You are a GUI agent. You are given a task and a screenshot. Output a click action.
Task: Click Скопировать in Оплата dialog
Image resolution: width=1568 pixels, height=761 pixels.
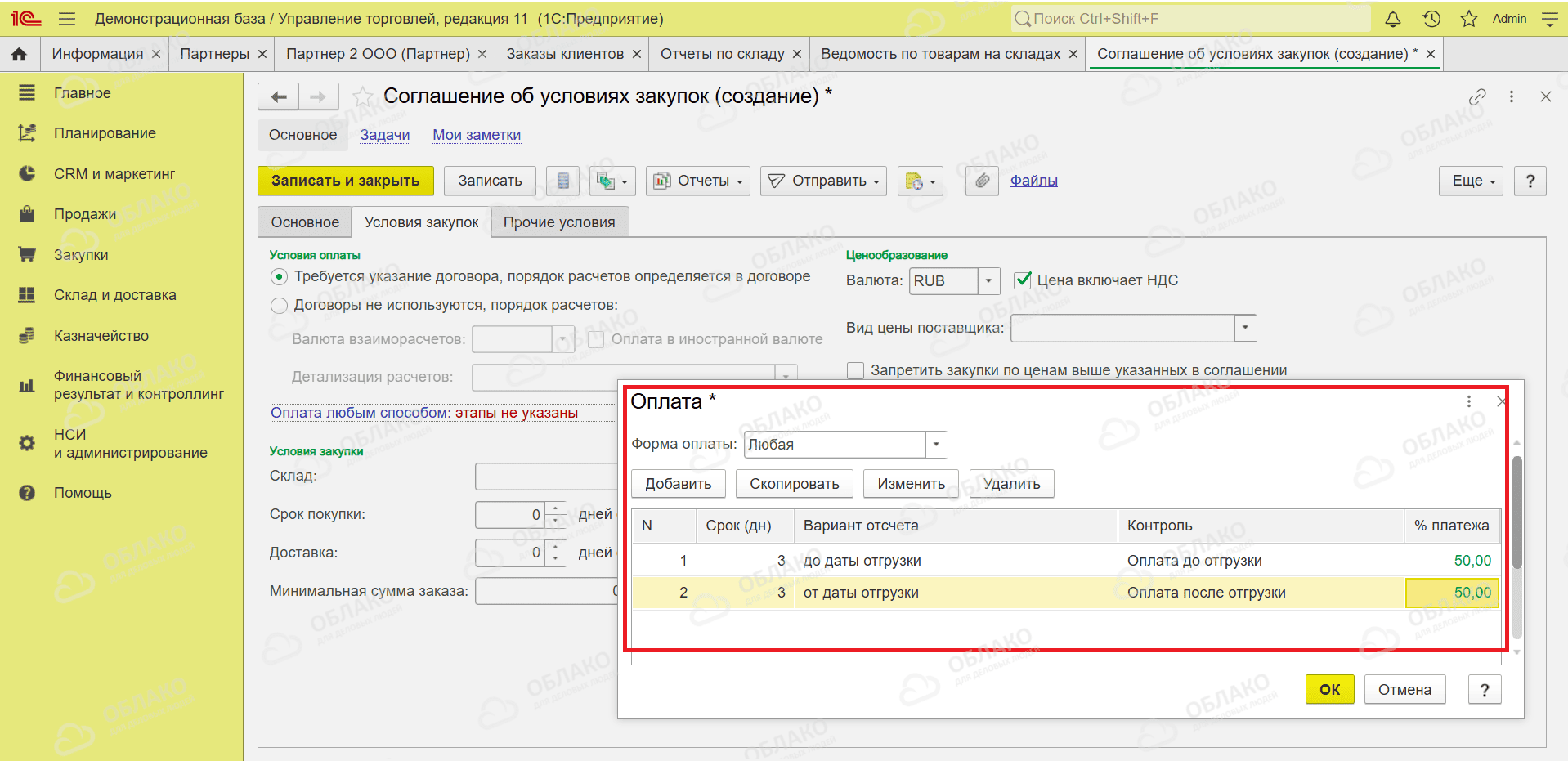click(795, 484)
